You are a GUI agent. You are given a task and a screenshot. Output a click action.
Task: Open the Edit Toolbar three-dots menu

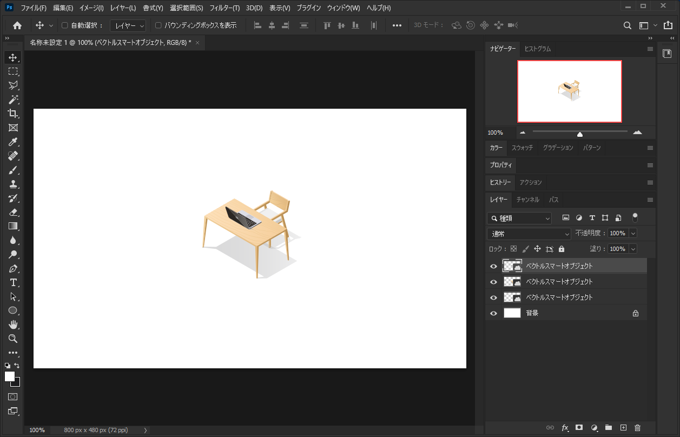[x=13, y=352]
